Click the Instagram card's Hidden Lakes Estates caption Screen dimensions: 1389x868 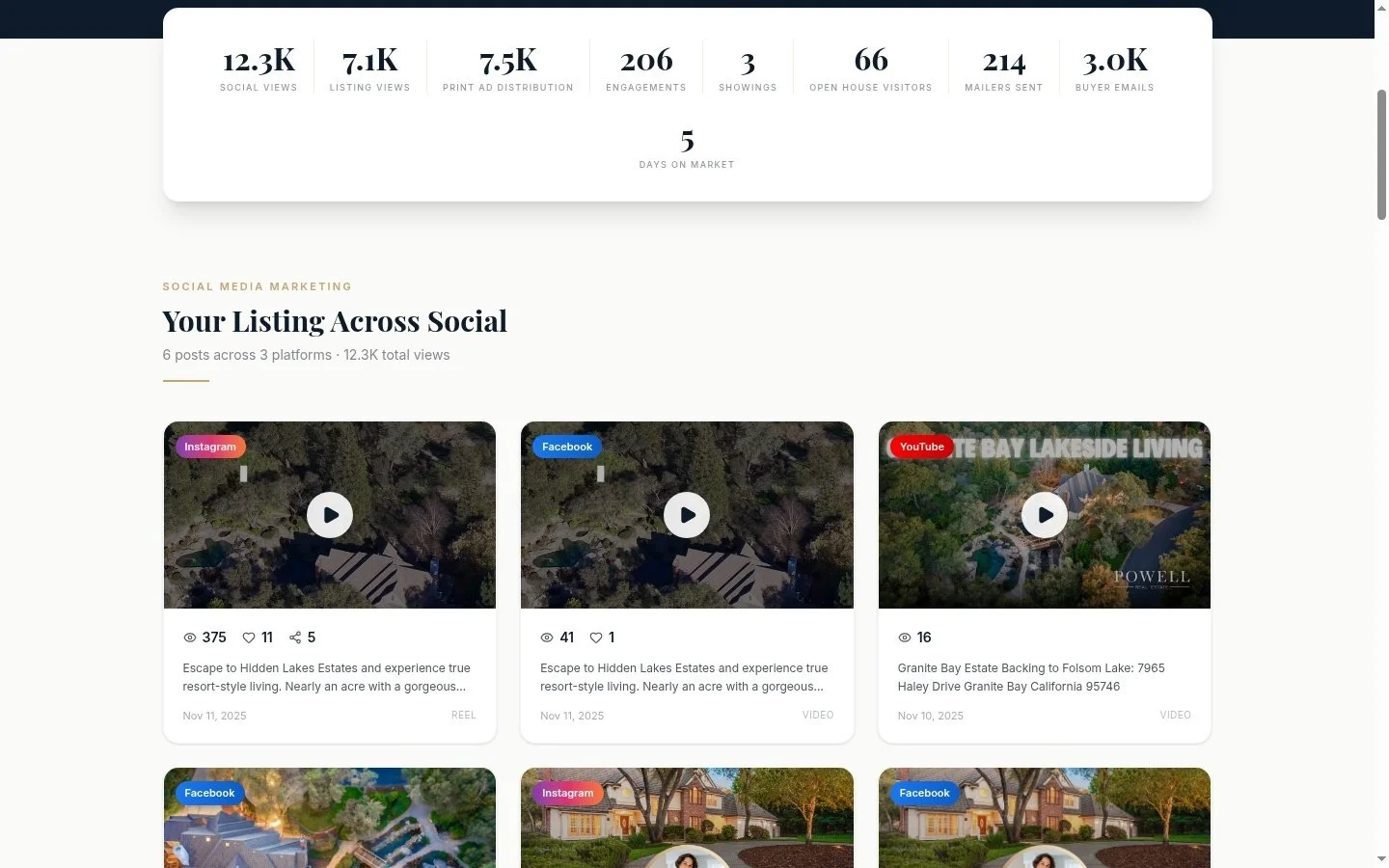327,677
